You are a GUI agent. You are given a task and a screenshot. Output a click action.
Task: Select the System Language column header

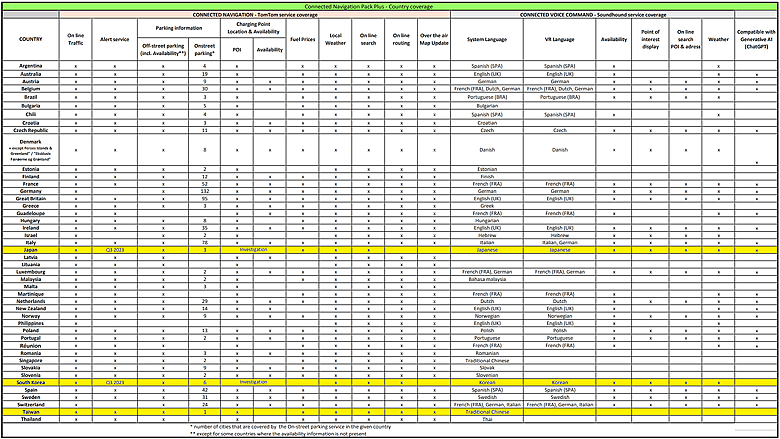(x=487, y=39)
